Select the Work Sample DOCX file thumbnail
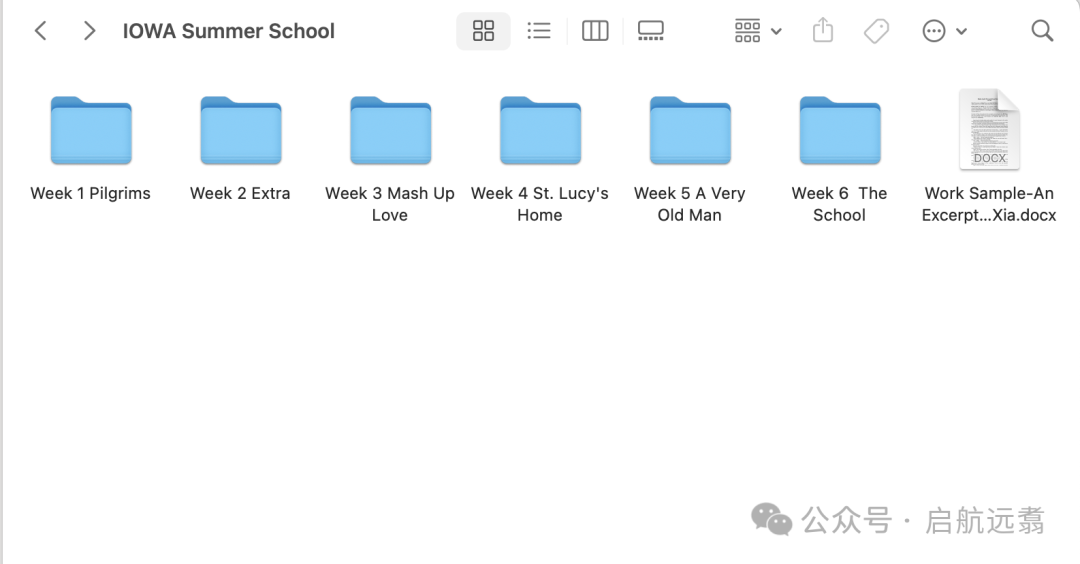Screen dimensions: 1080x564 click(x=989, y=129)
